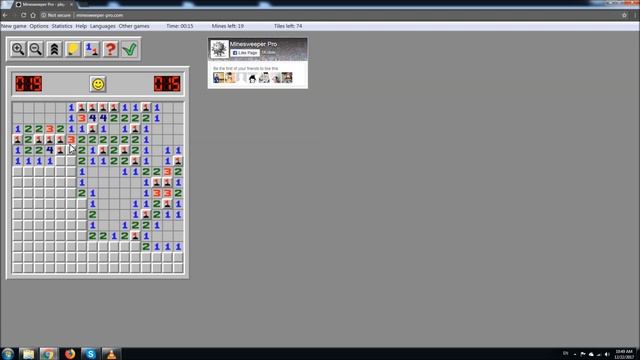Launch Firefox from the taskbar
The height and width of the screenshot is (360, 640).
[70, 354]
